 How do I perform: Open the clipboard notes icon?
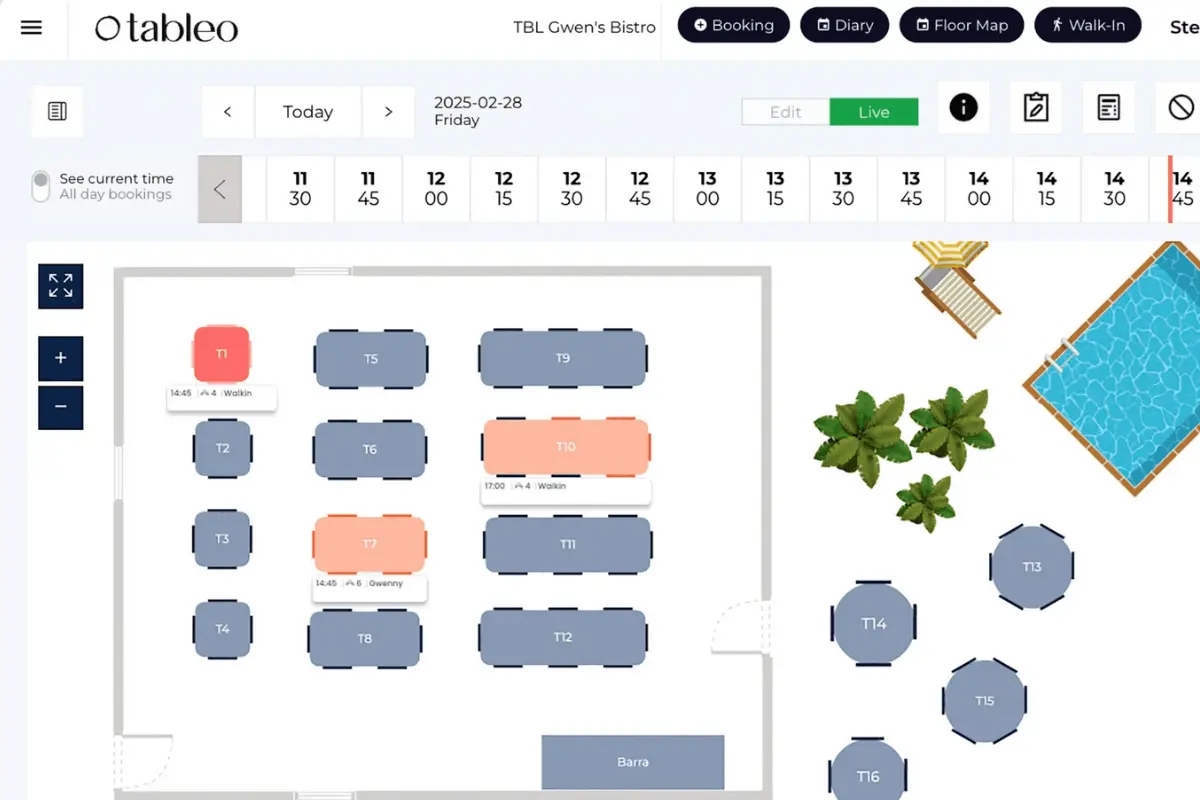click(x=1036, y=107)
